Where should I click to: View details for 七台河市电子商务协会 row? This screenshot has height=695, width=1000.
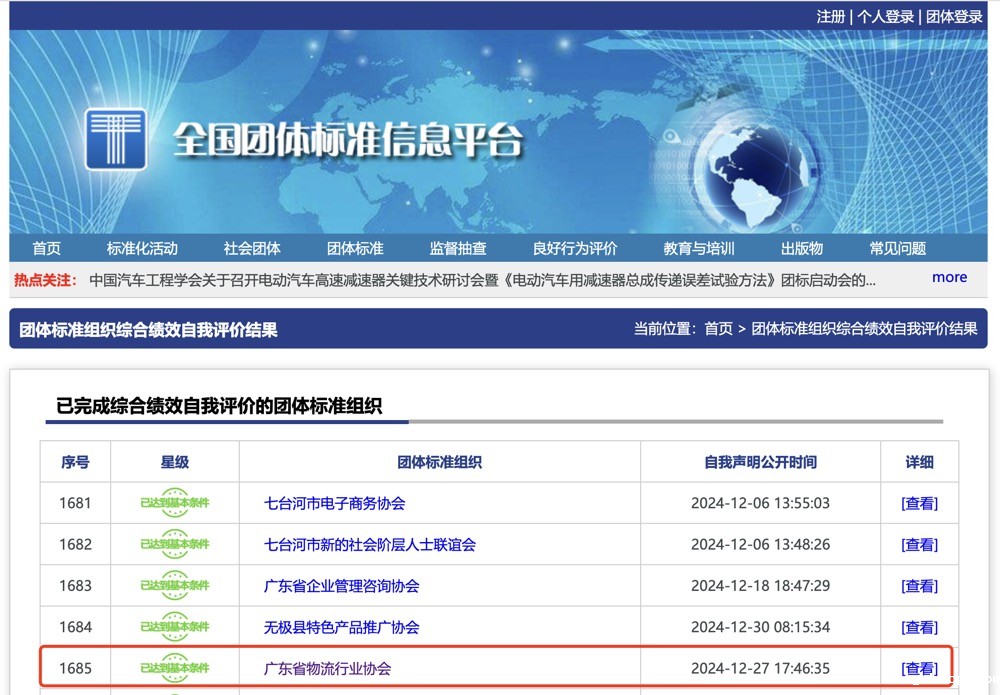(919, 503)
